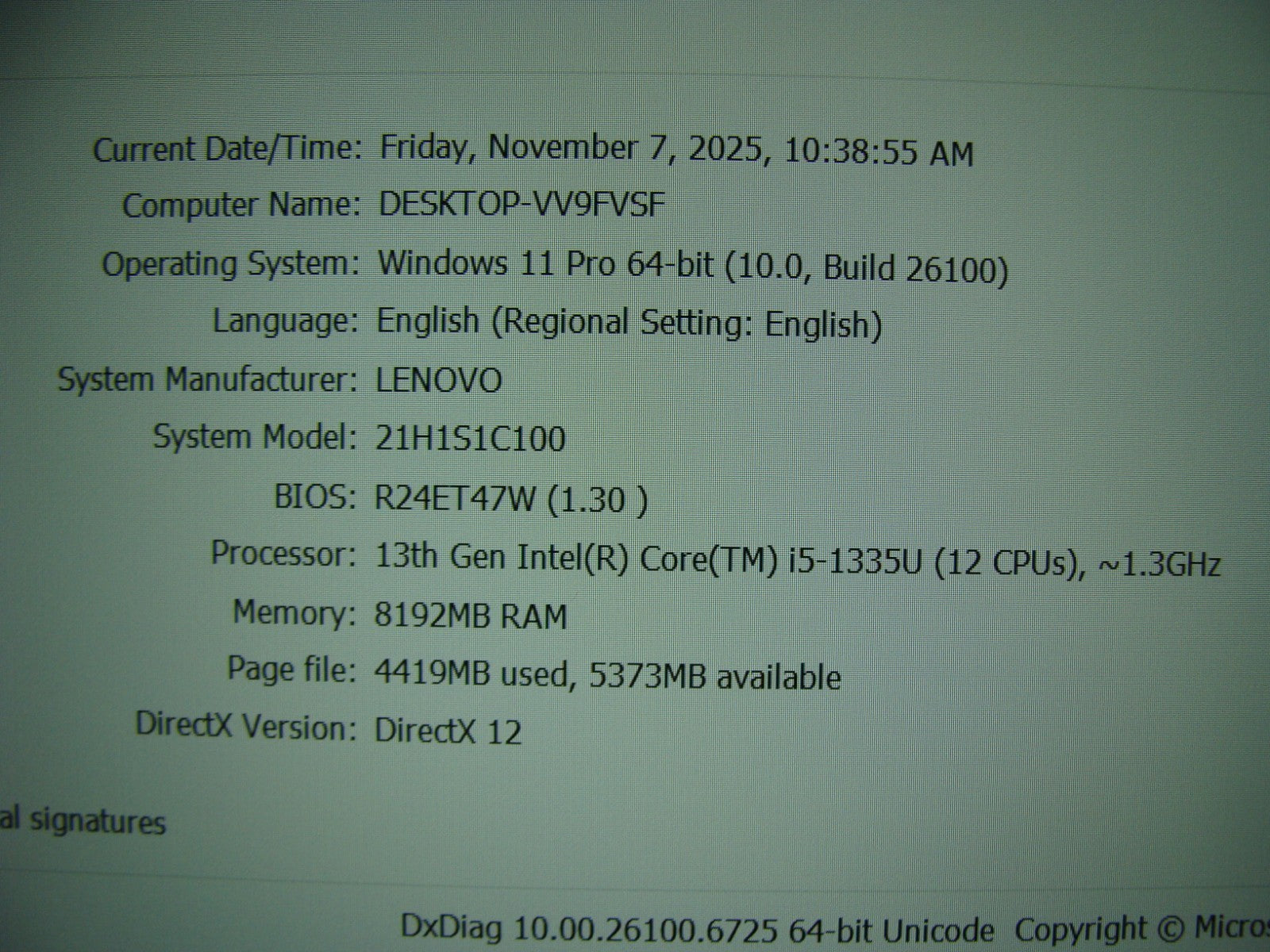
Task: Click the BIOS label
Action: tap(314, 497)
